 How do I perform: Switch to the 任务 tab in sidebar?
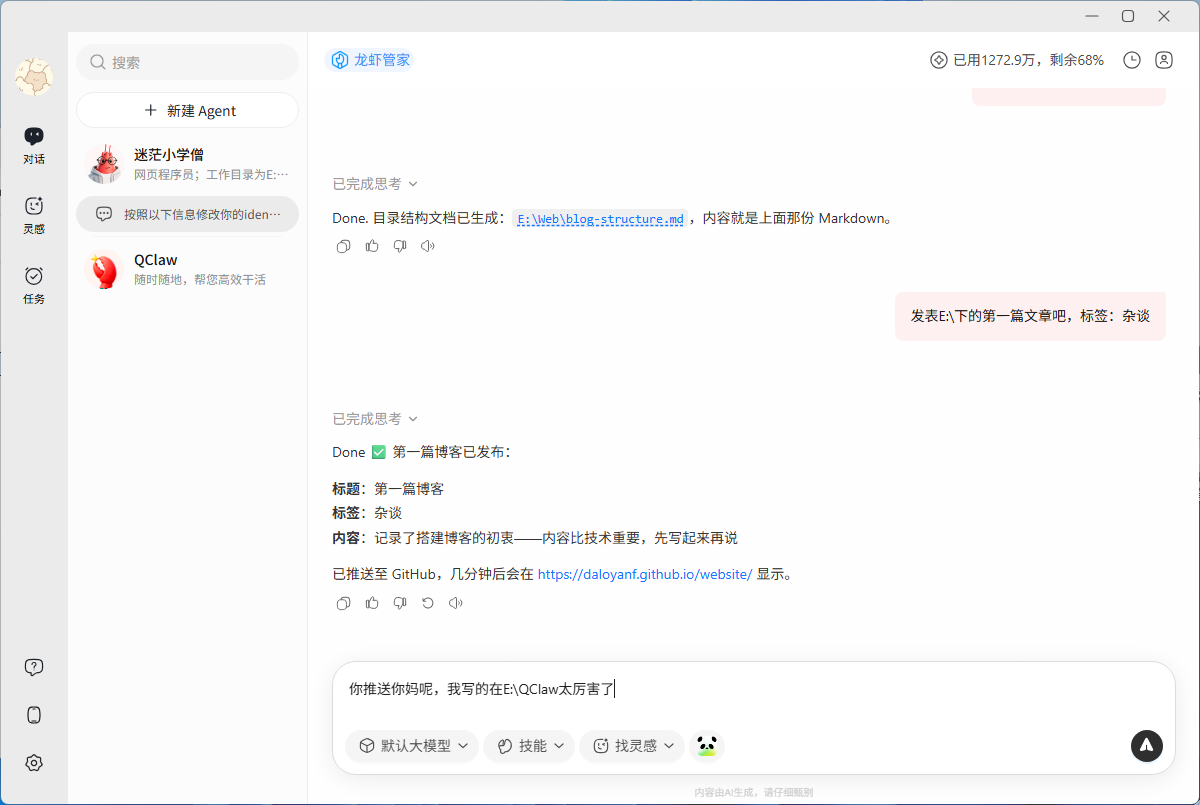pyautogui.click(x=34, y=283)
